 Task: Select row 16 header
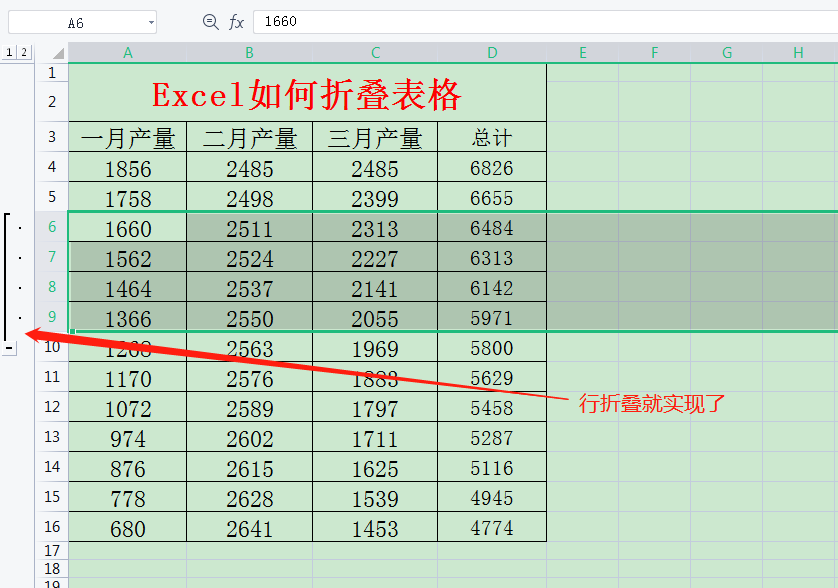[x=52, y=527]
